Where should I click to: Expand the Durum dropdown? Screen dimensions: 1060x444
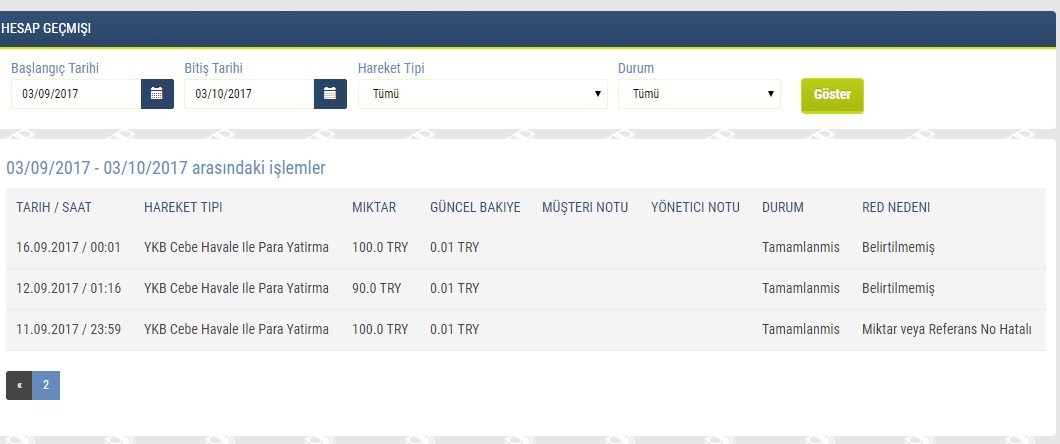(699, 94)
